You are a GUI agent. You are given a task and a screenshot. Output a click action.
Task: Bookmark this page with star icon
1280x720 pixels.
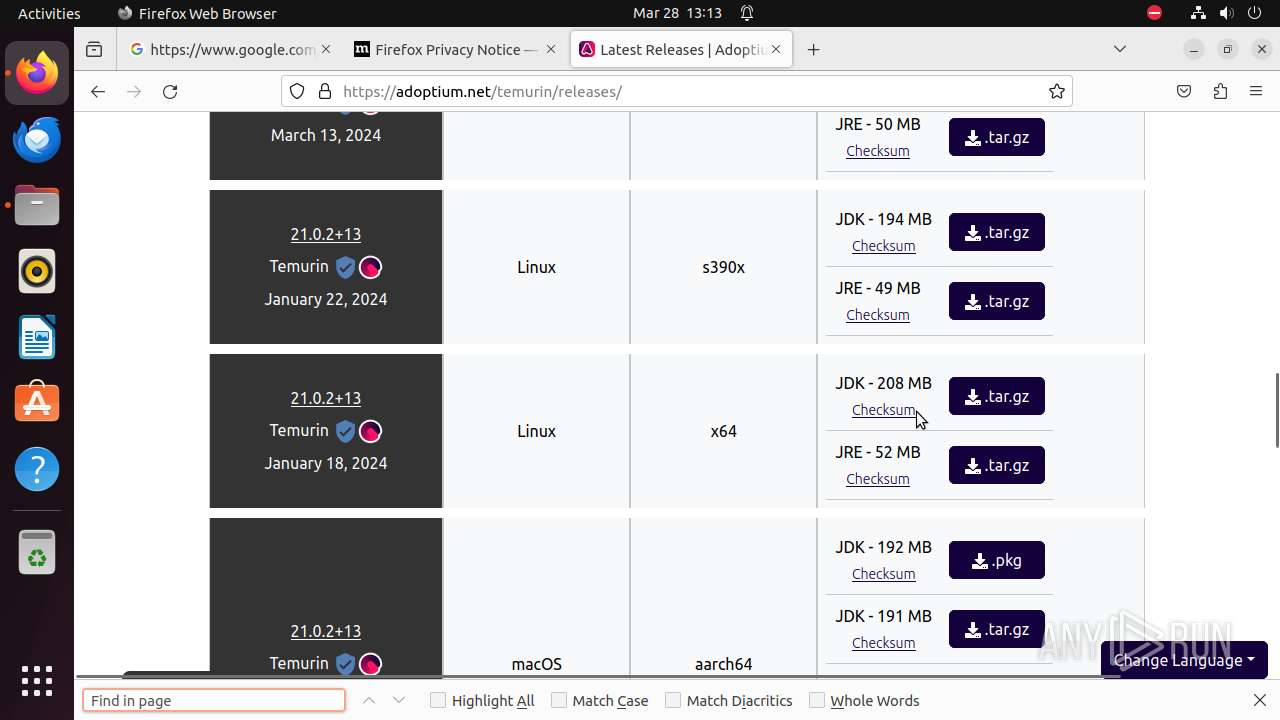[1057, 91]
